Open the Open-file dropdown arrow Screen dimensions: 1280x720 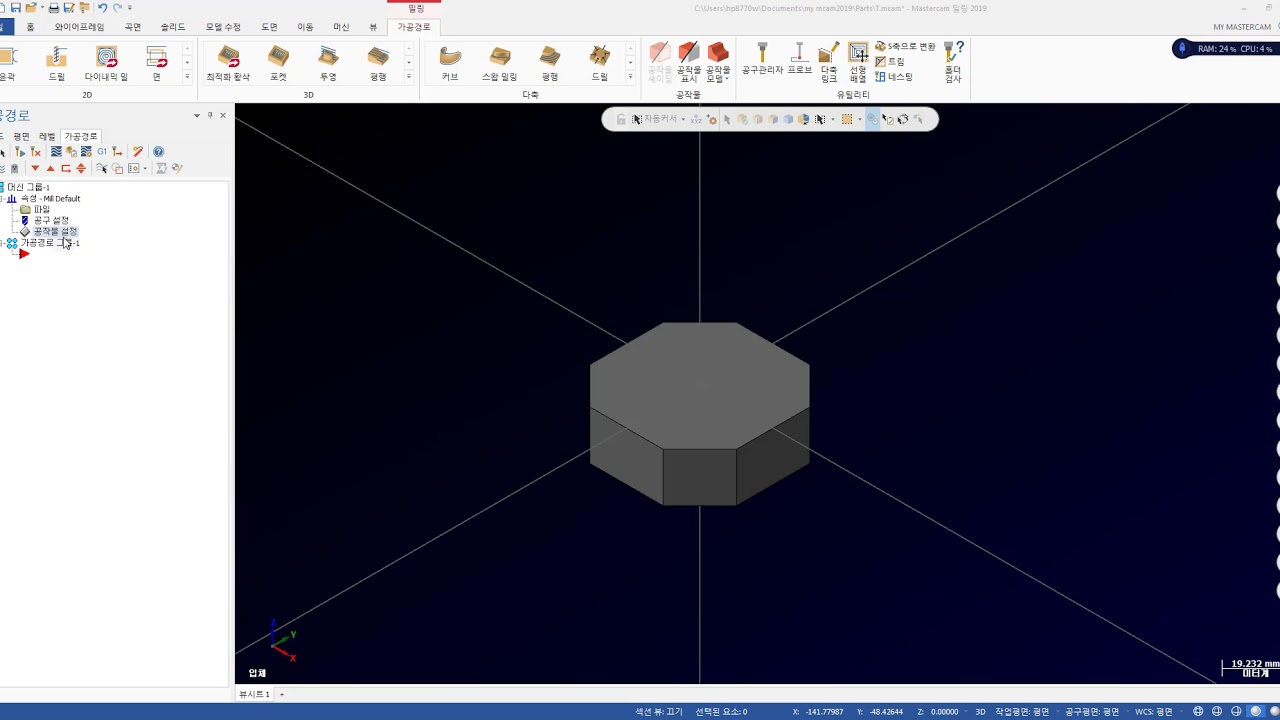pos(41,8)
